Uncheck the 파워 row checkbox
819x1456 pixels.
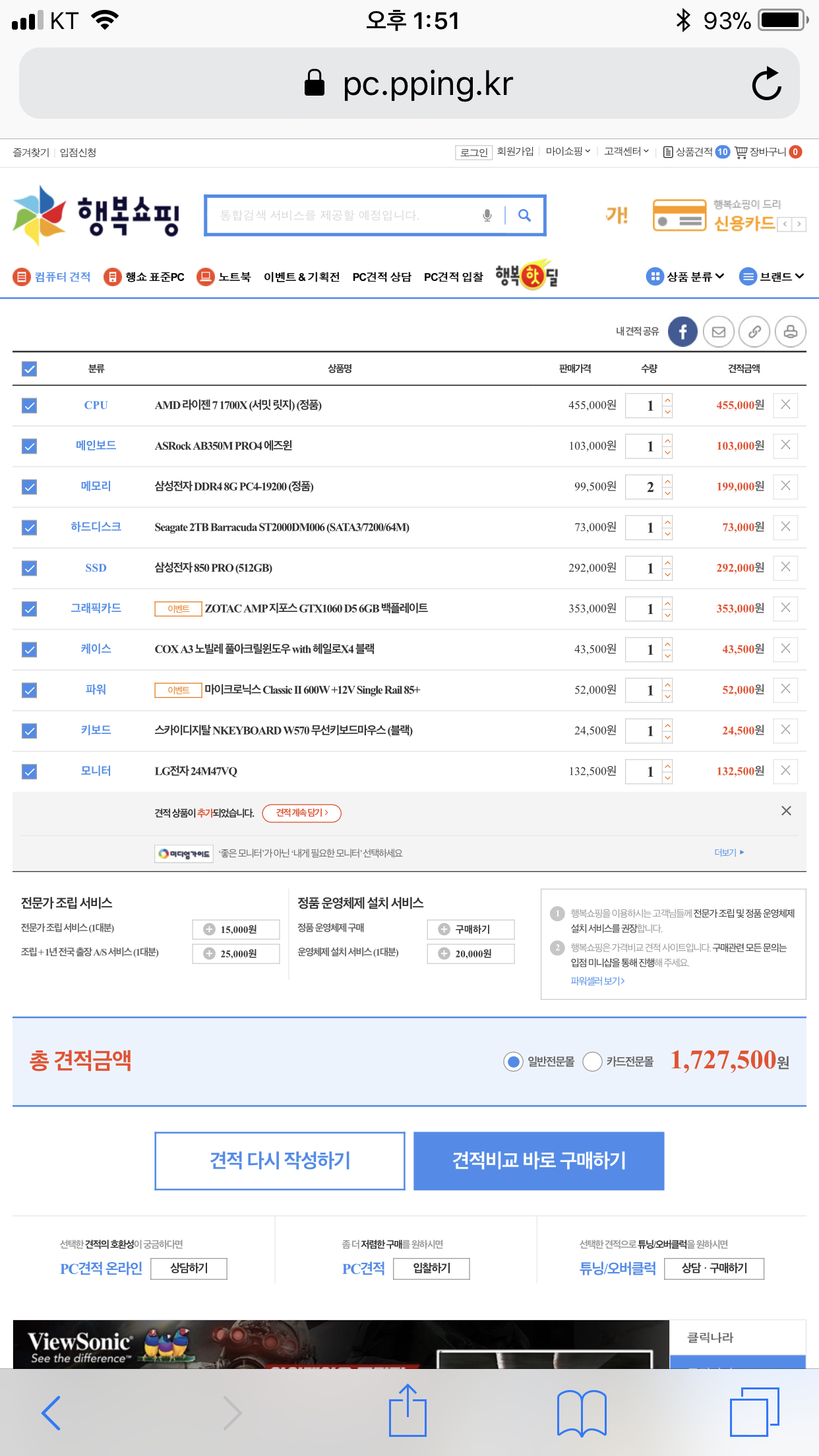pos(29,690)
